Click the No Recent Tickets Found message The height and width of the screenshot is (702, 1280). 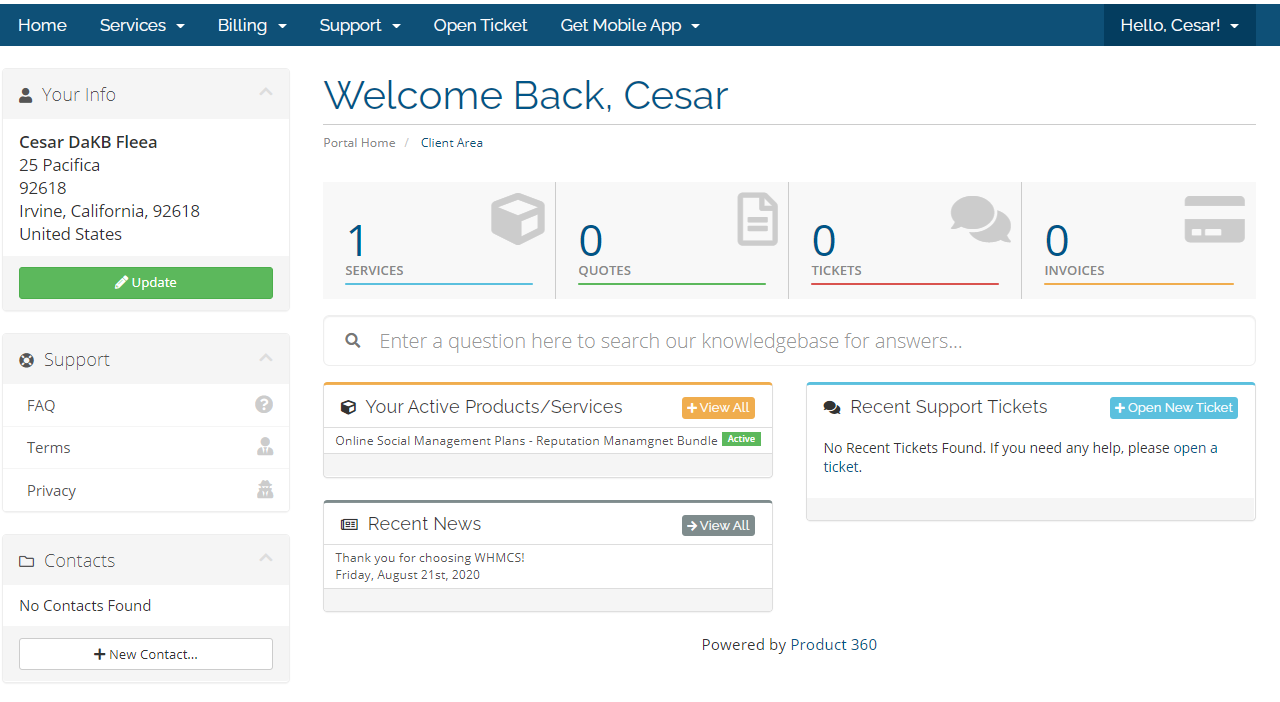click(1020, 457)
